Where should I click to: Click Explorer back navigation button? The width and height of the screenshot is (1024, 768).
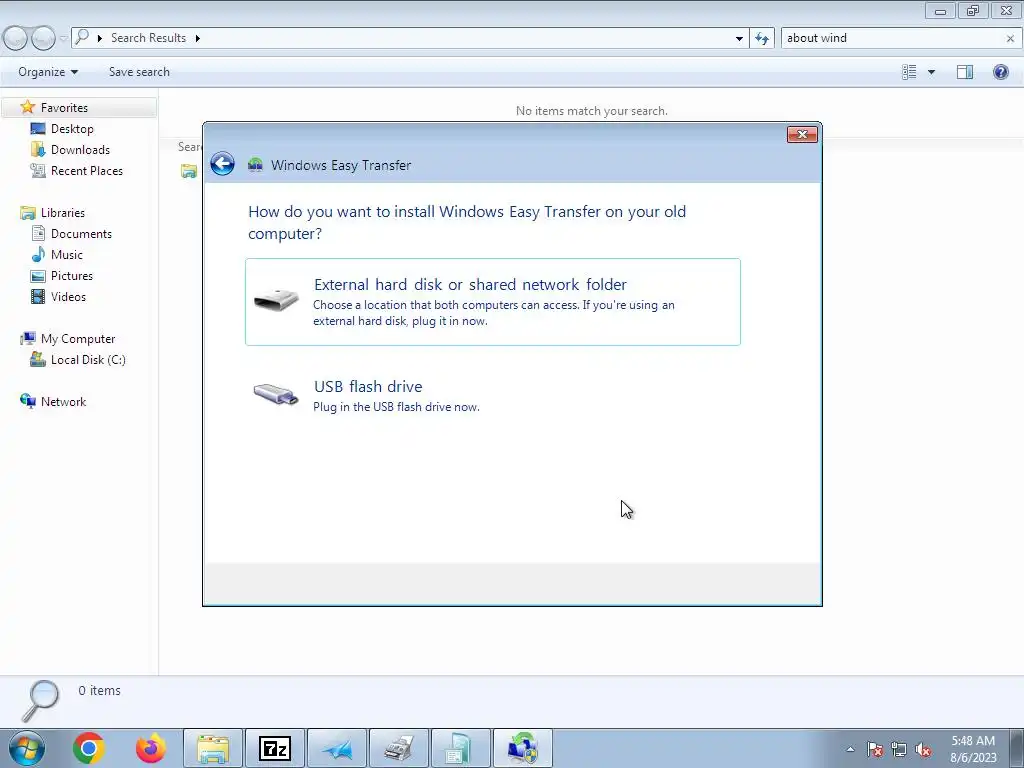[15, 39]
